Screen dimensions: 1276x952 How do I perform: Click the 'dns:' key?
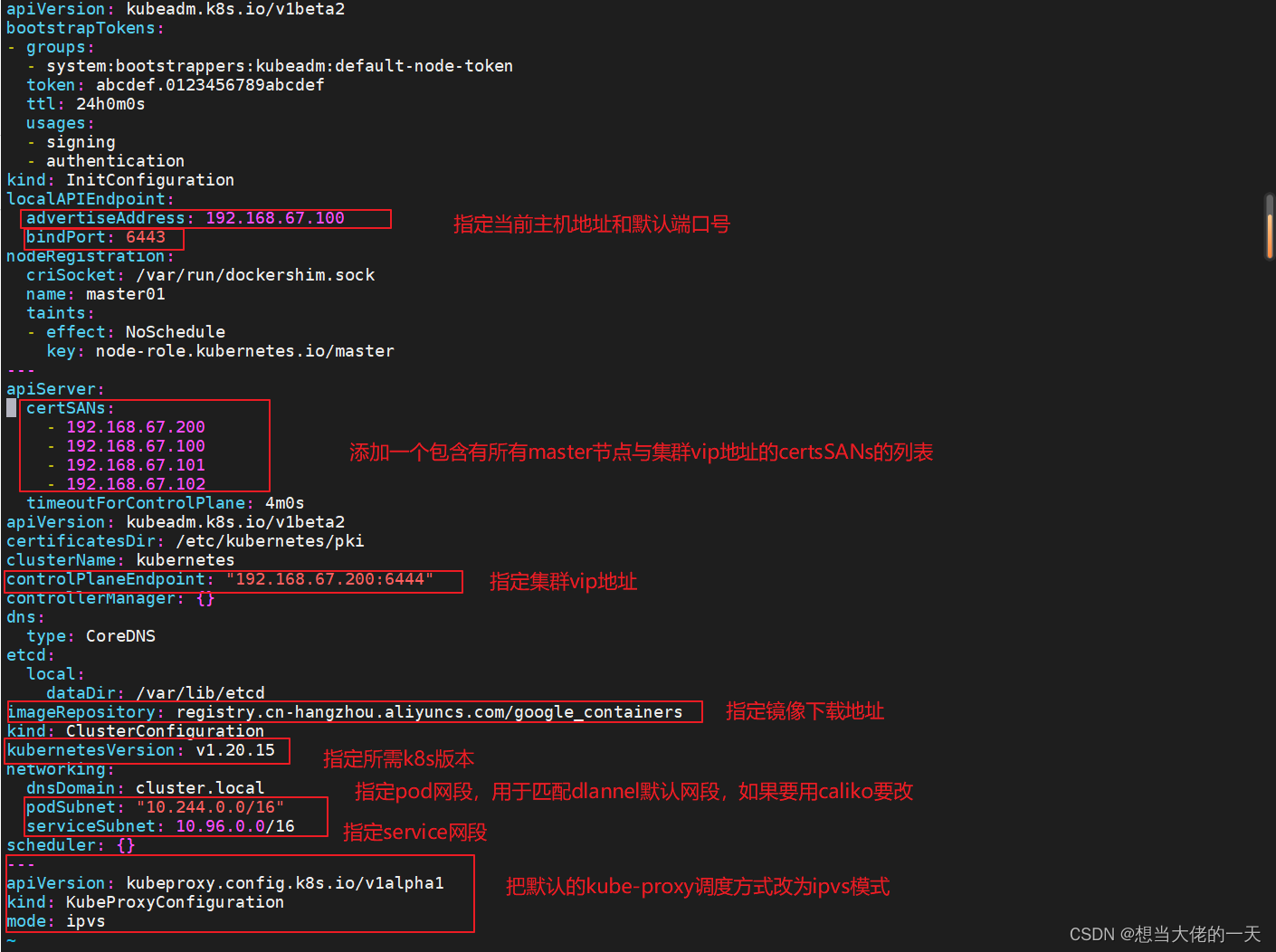click(25, 617)
